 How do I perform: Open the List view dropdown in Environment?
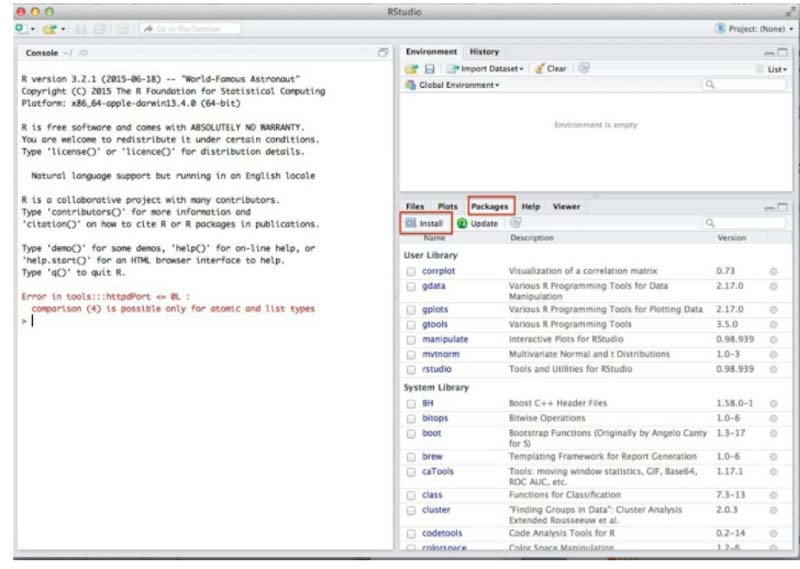(x=772, y=69)
